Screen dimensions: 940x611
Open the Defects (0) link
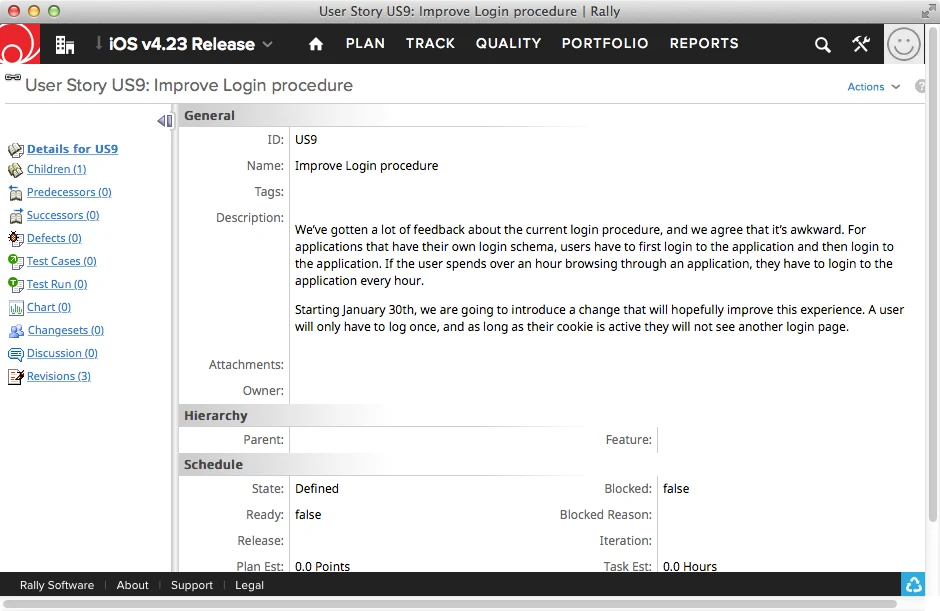coord(54,238)
